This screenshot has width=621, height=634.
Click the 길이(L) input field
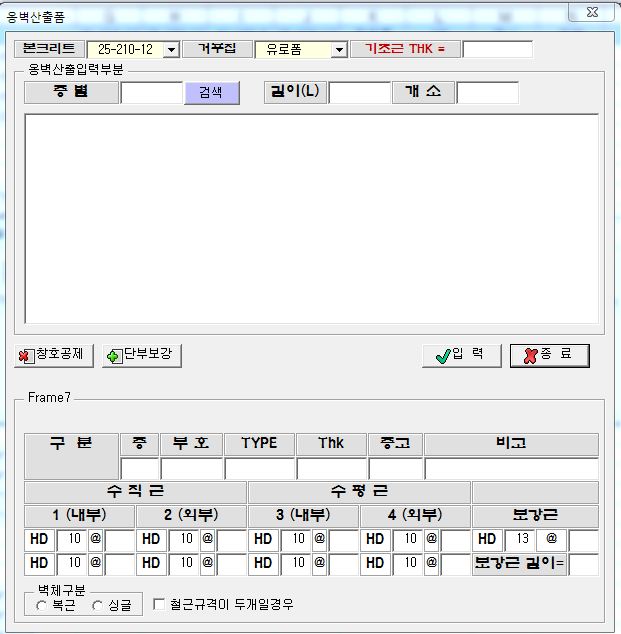pos(360,93)
